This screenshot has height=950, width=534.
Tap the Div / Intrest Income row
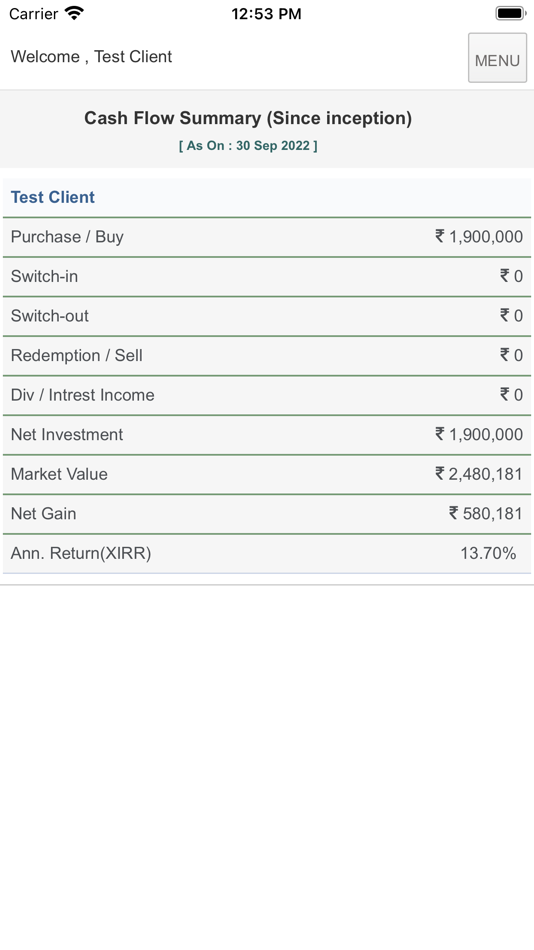(x=267, y=395)
